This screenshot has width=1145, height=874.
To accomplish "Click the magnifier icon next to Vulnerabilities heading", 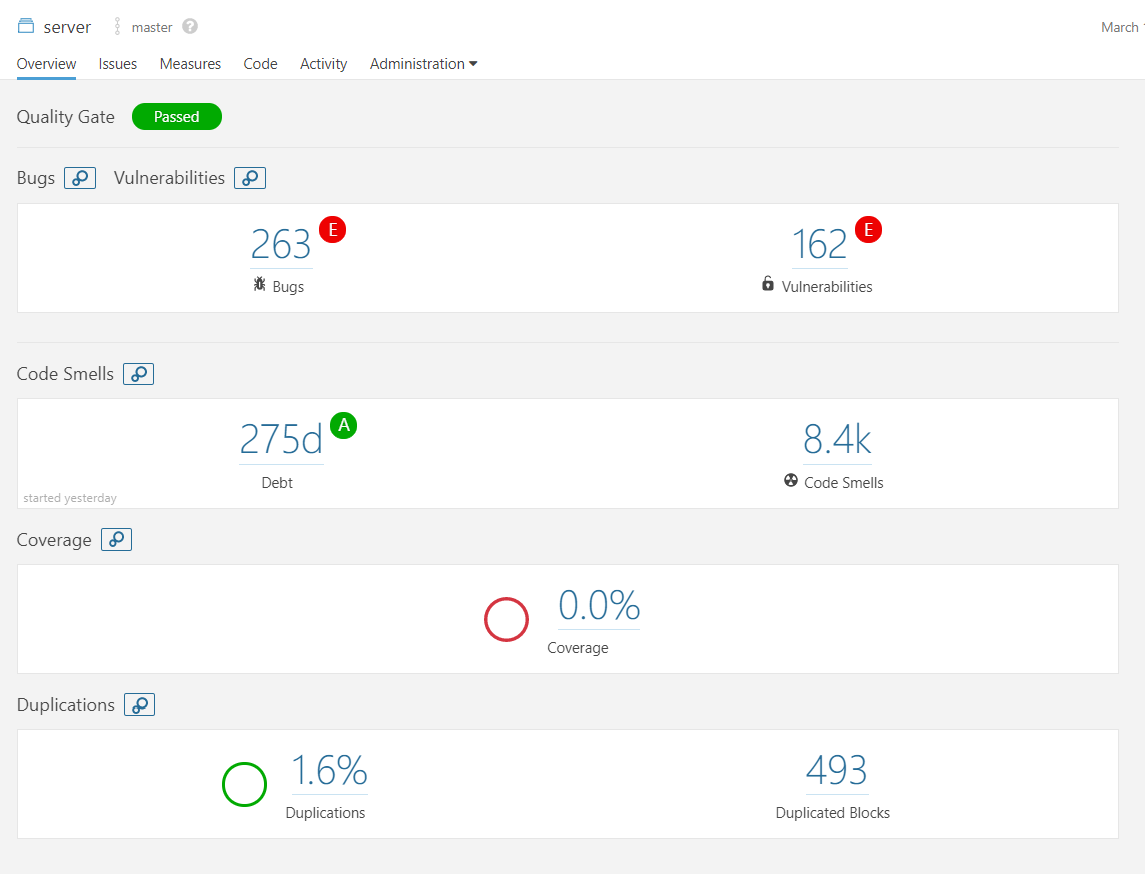I will tap(250, 178).
